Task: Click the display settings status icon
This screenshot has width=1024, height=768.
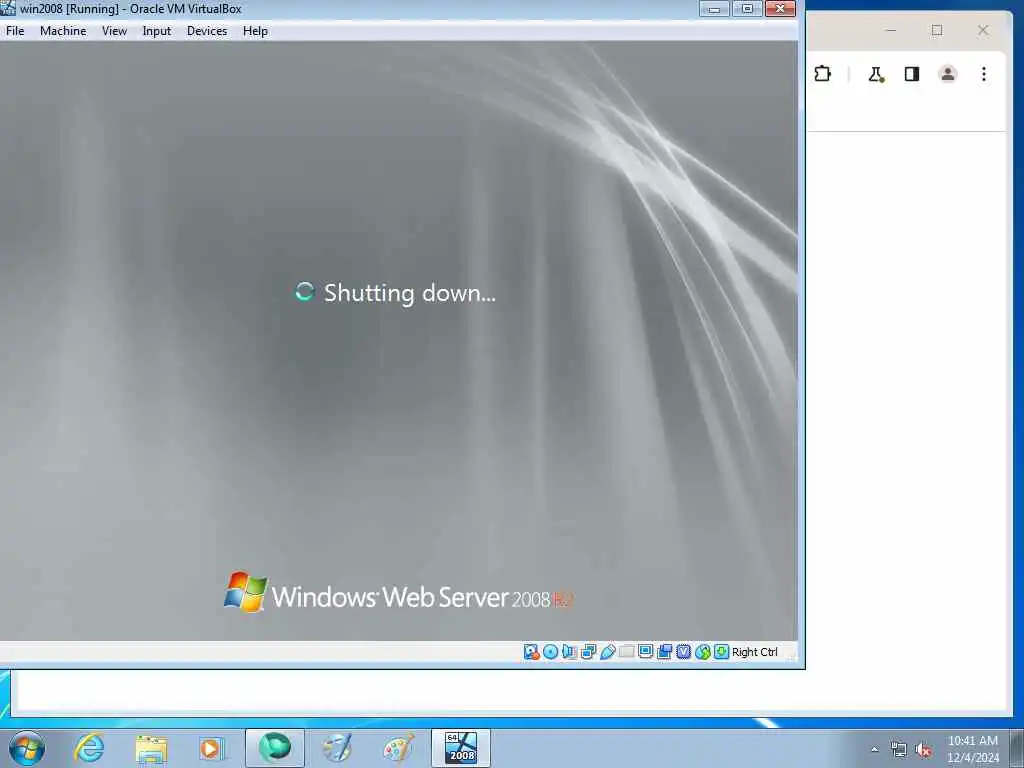Action: coord(645,652)
